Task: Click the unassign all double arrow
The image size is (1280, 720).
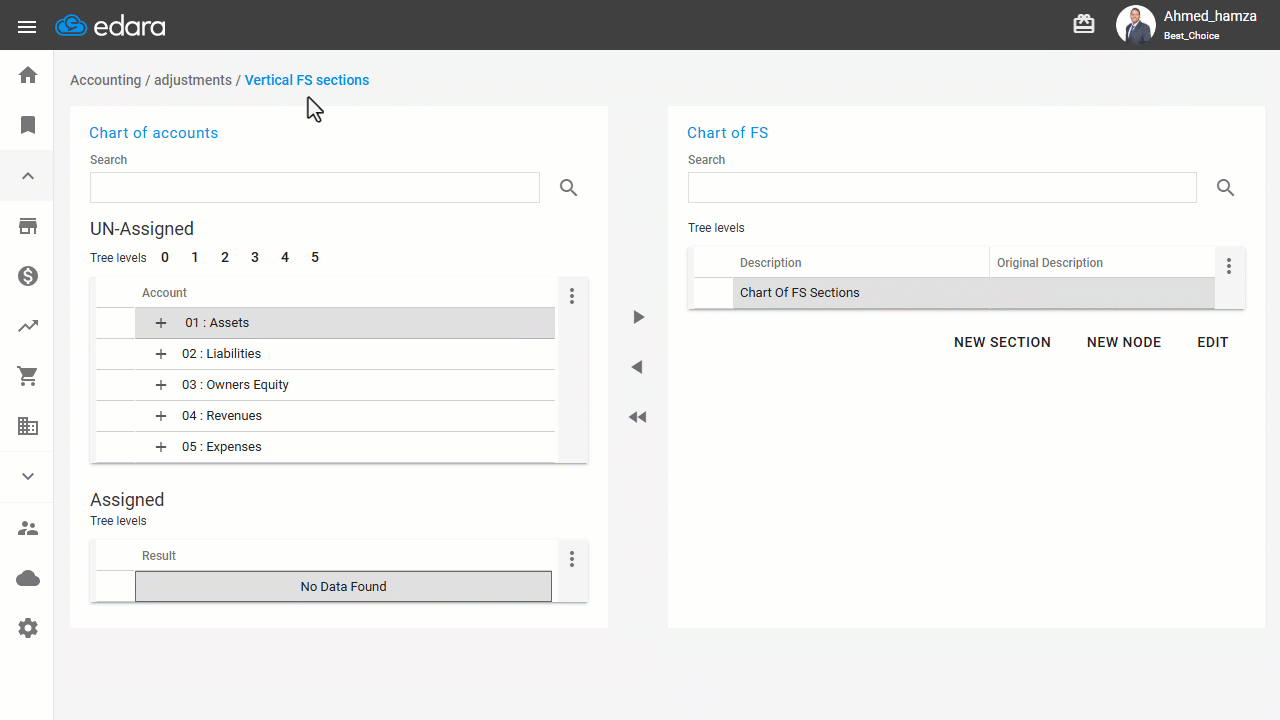Action: [x=638, y=417]
